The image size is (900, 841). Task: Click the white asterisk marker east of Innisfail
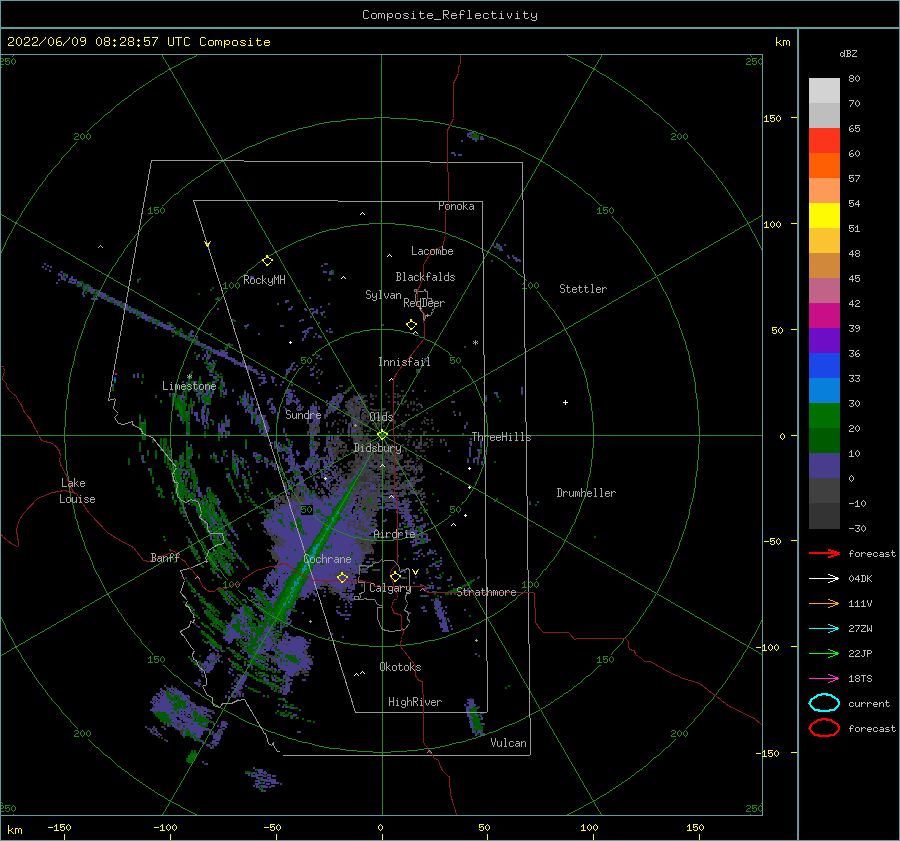coord(475,343)
